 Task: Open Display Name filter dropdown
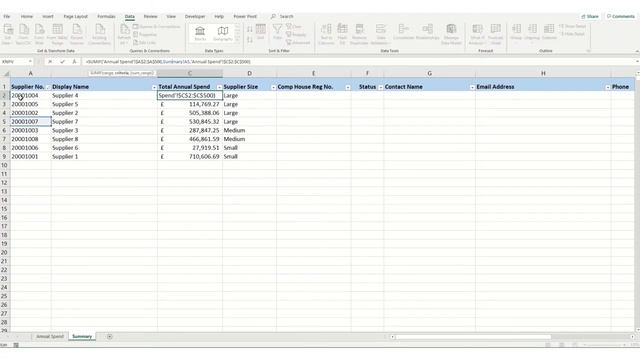(154, 87)
